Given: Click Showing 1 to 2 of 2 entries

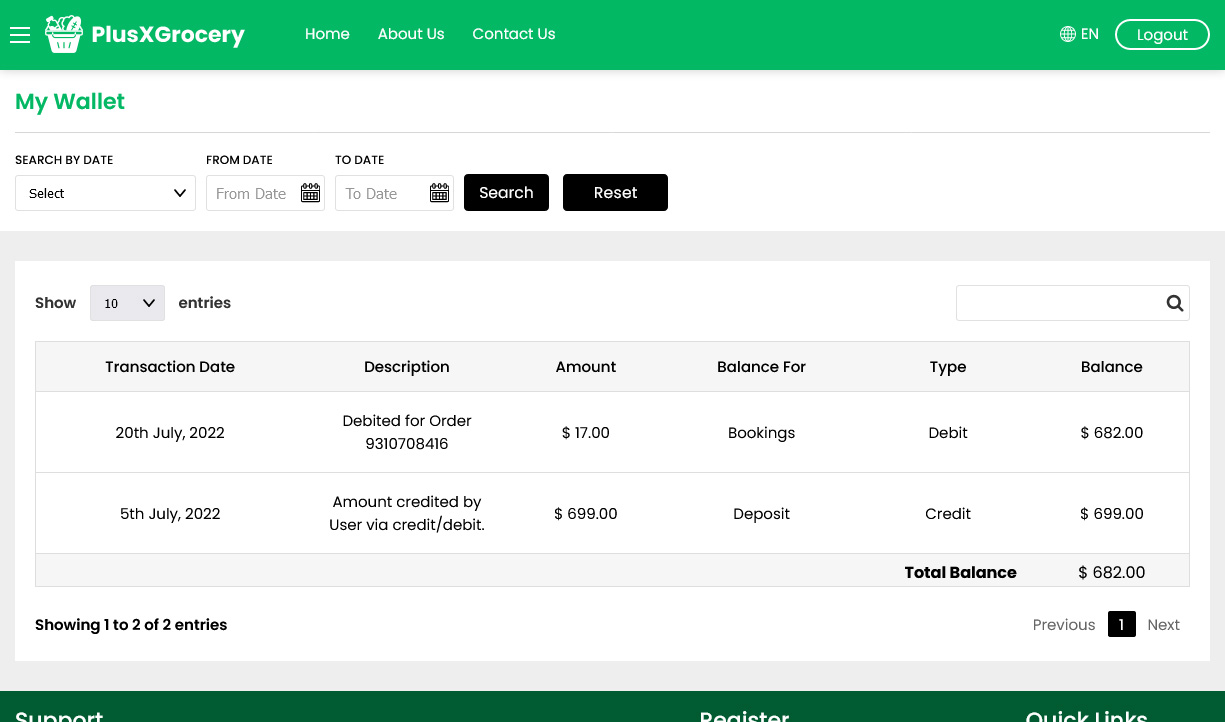Looking at the screenshot, I should (x=131, y=625).
